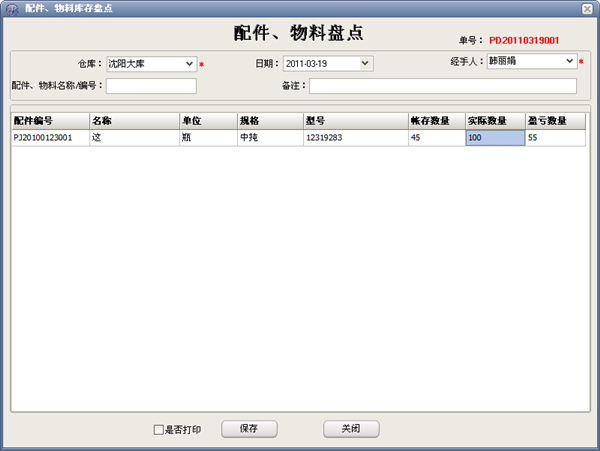Image resolution: width=600 pixels, height=451 pixels.
Task: Click the 单位 column header
Action: 207,121
